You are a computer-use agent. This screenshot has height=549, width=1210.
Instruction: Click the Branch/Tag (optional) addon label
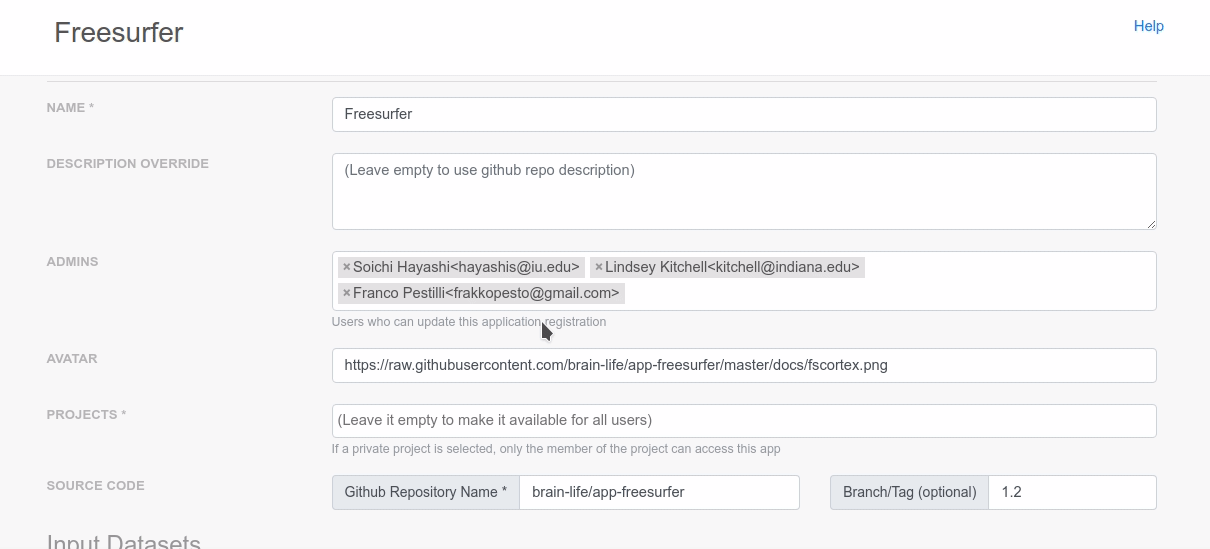point(910,492)
